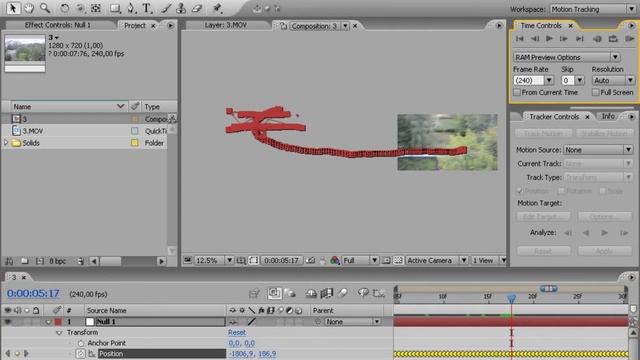Start RAM preview in Time Controls
This screenshot has width=640, height=360.
[x=629, y=39]
